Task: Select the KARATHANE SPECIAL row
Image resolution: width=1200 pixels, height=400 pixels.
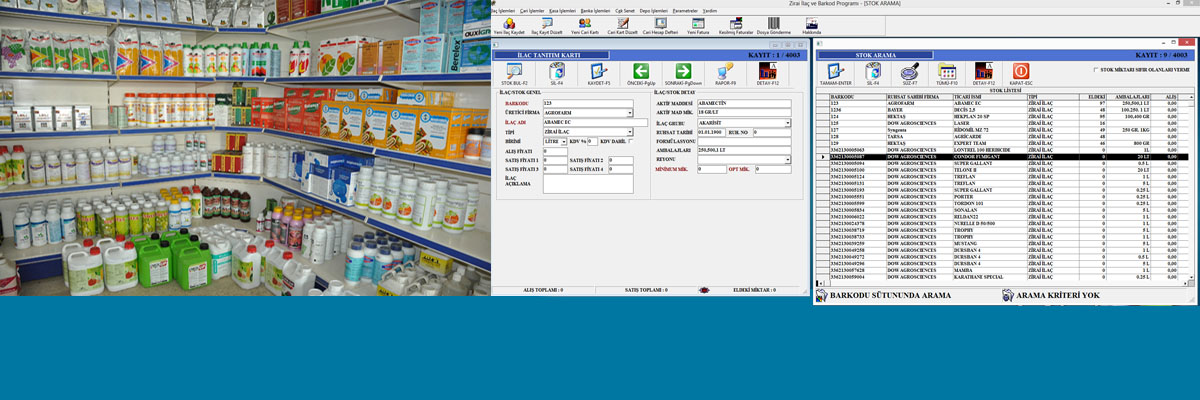Action: [x=1003, y=277]
